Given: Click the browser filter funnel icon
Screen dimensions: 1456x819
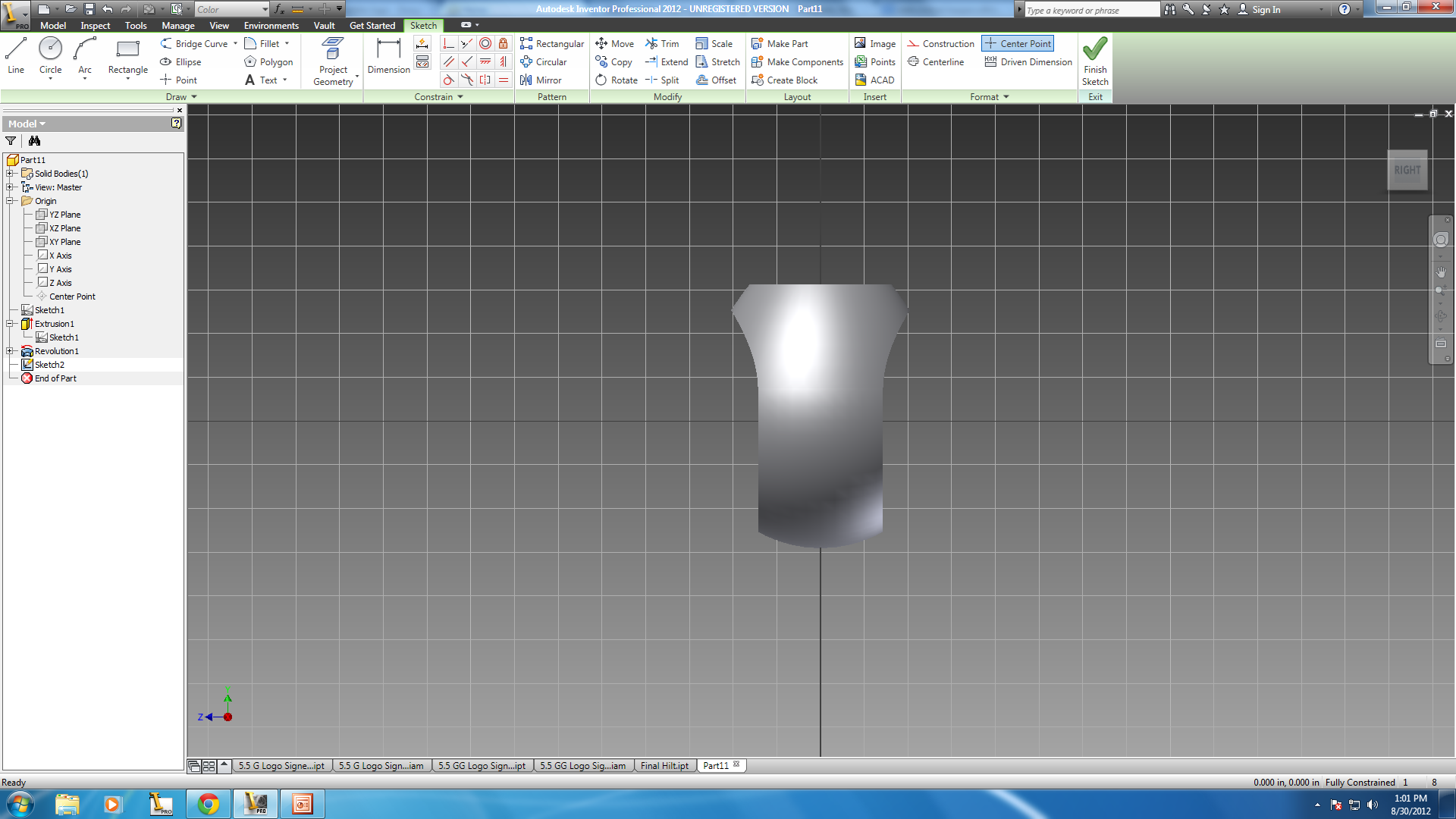Looking at the screenshot, I should point(11,140).
